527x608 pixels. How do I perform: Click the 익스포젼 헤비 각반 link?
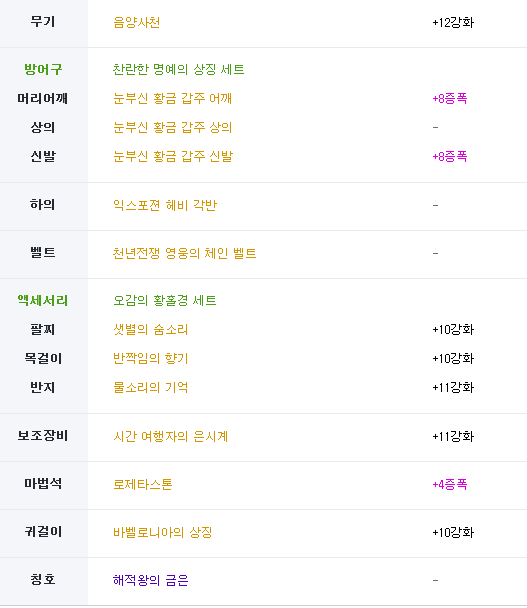(165, 205)
